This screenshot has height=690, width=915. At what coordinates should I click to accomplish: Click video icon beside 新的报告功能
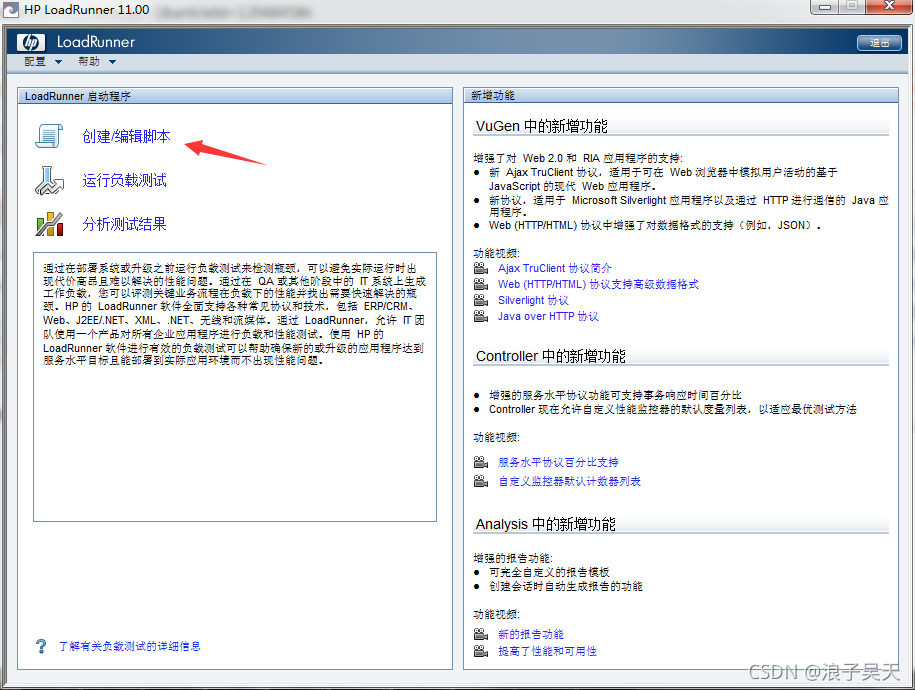(481, 634)
